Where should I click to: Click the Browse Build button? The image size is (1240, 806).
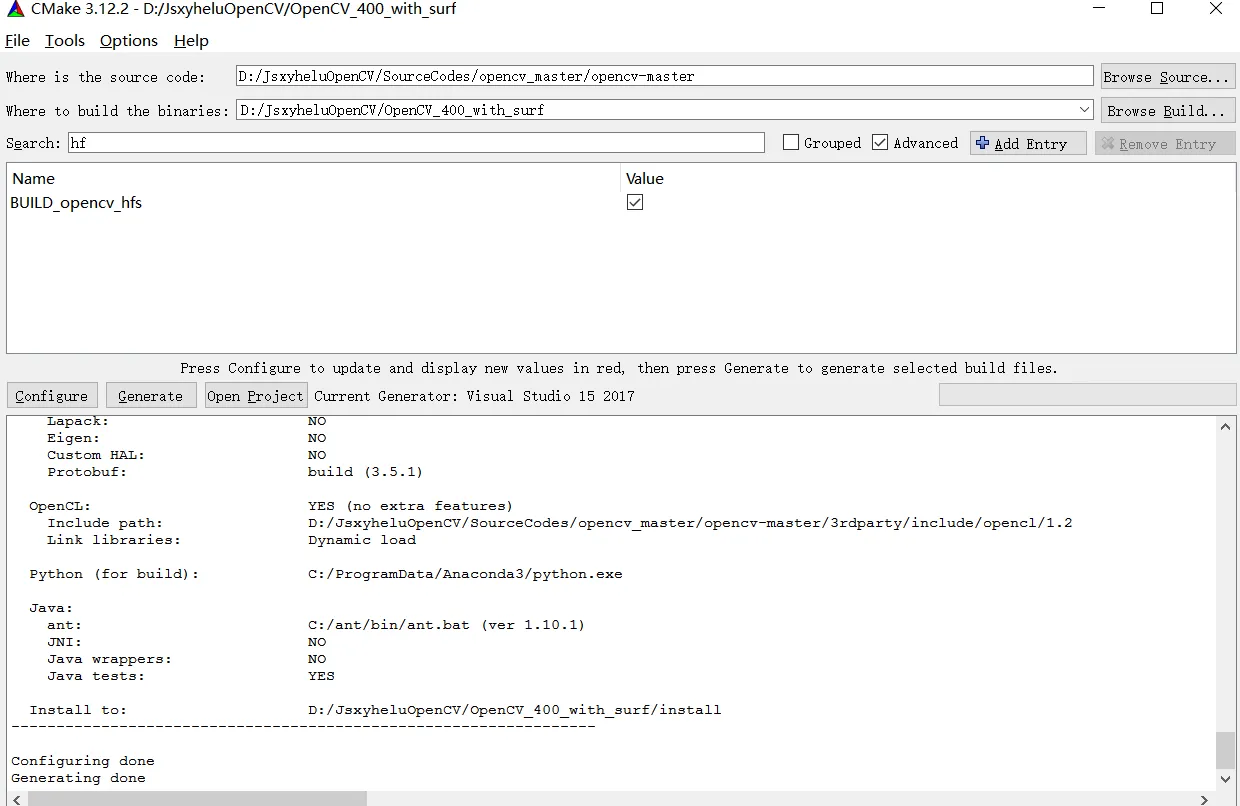point(1168,111)
